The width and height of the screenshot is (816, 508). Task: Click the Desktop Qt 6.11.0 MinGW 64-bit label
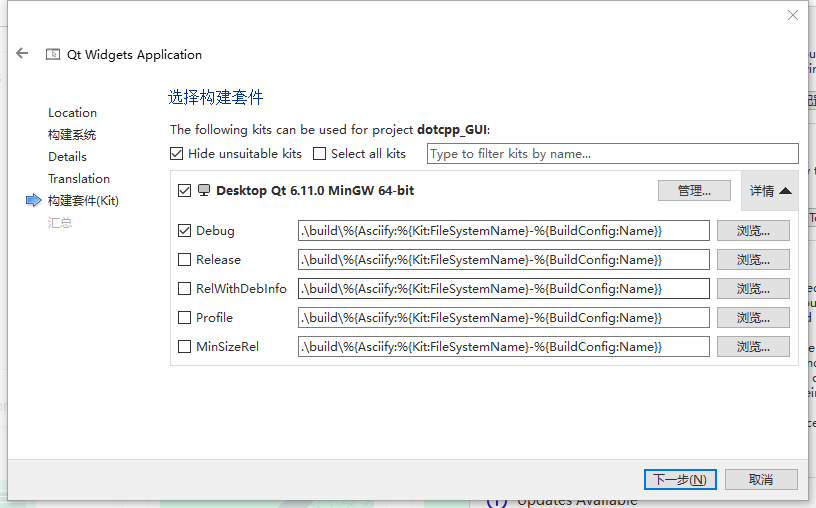(315, 190)
